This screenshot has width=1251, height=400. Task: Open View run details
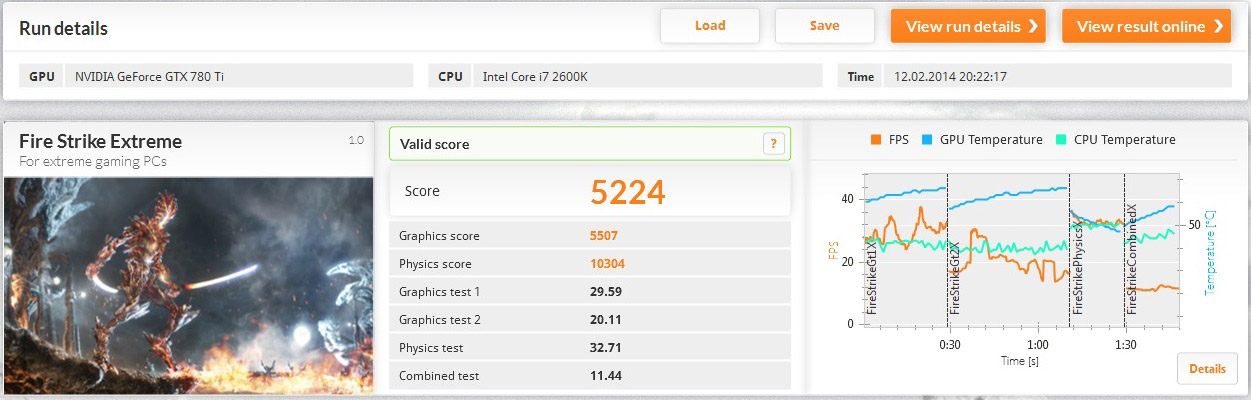click(967, 27)
